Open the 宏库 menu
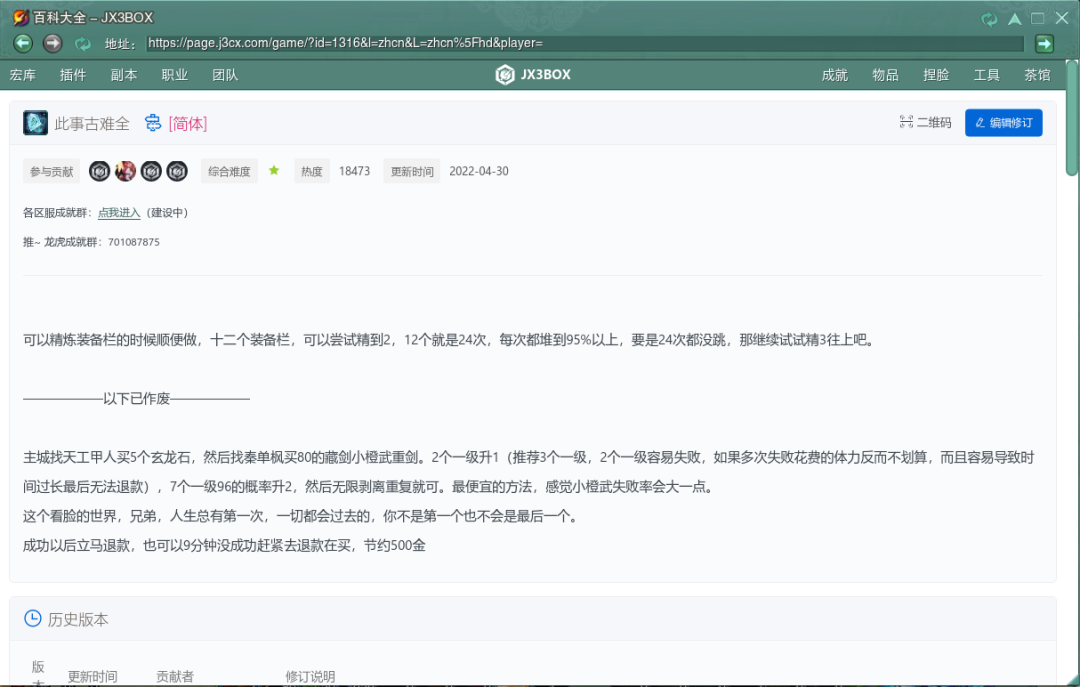This screenshot has height=687, width=1080. (x=23, y=75)
